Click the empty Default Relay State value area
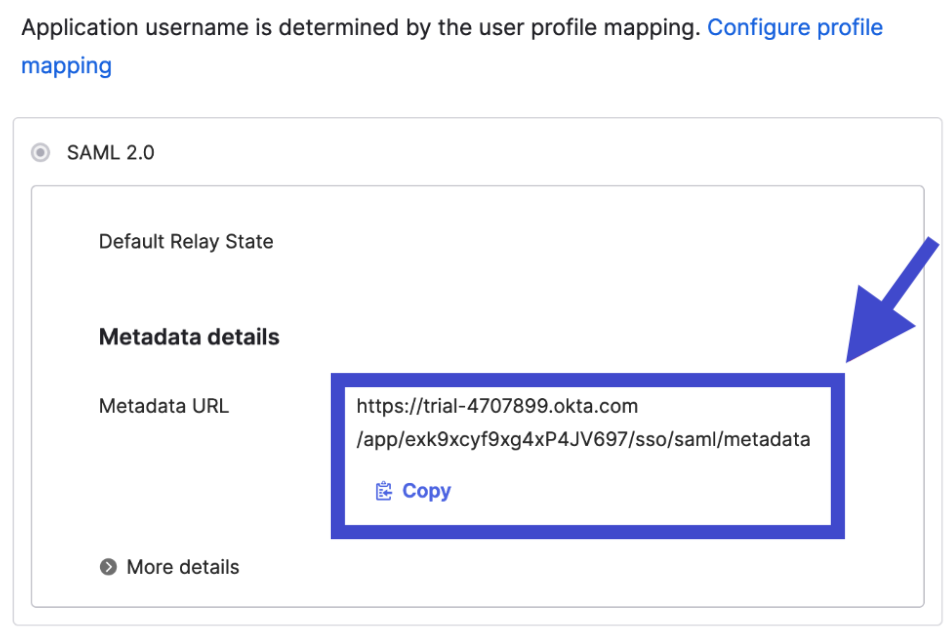 (x=580, y=241)
